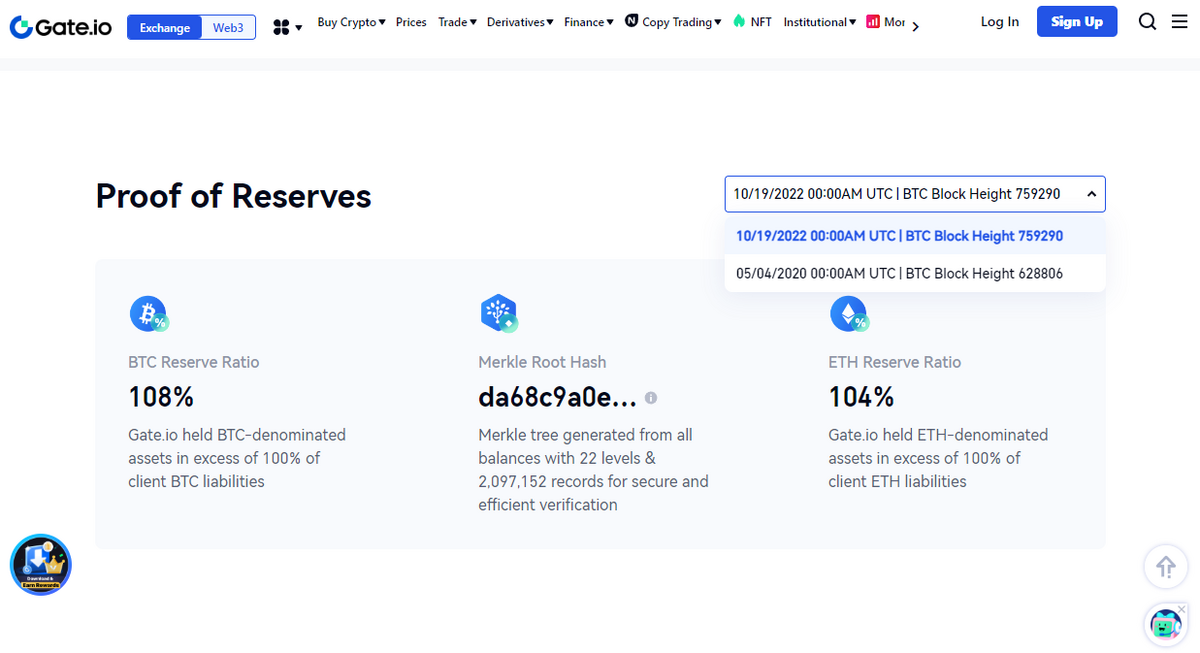Expand the Copy Trading menu
Image resolution: width=1200 pixels, height=653 pixels.
pos(673,22)
